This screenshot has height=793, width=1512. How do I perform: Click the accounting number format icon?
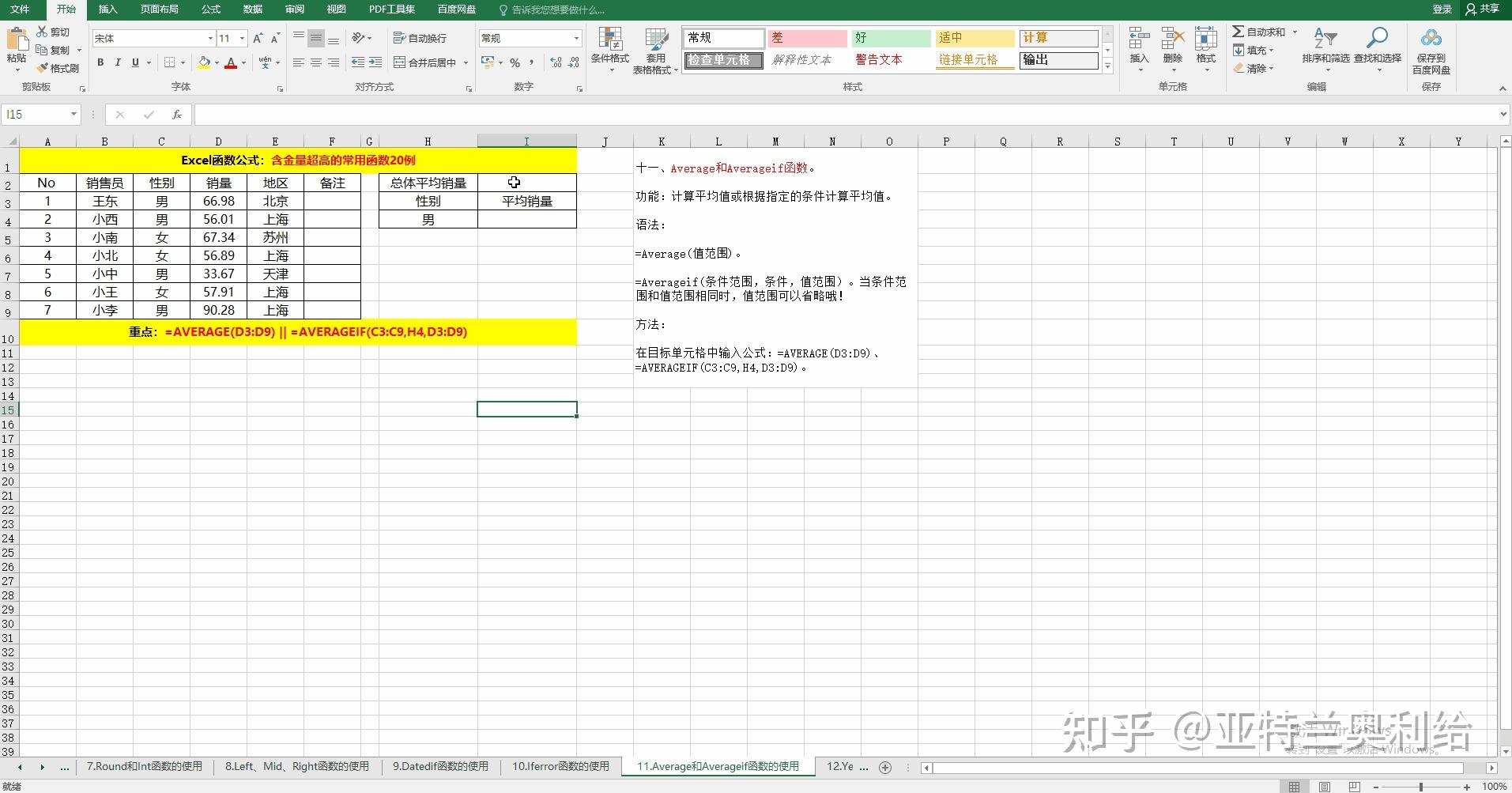(488, 62)
